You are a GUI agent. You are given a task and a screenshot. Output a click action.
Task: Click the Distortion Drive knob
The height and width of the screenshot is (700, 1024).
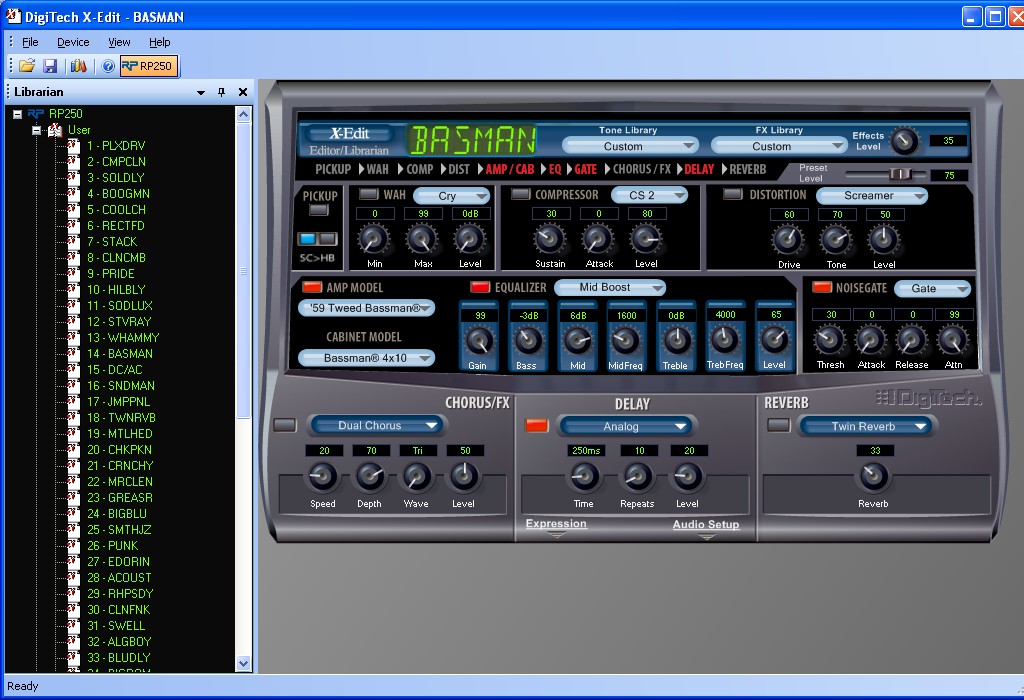(788, 240)
